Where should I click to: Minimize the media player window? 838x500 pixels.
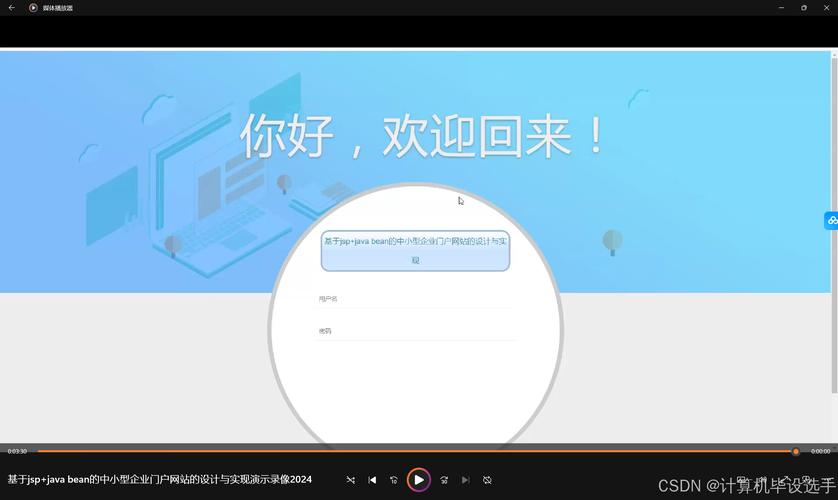tap(781, 7)
